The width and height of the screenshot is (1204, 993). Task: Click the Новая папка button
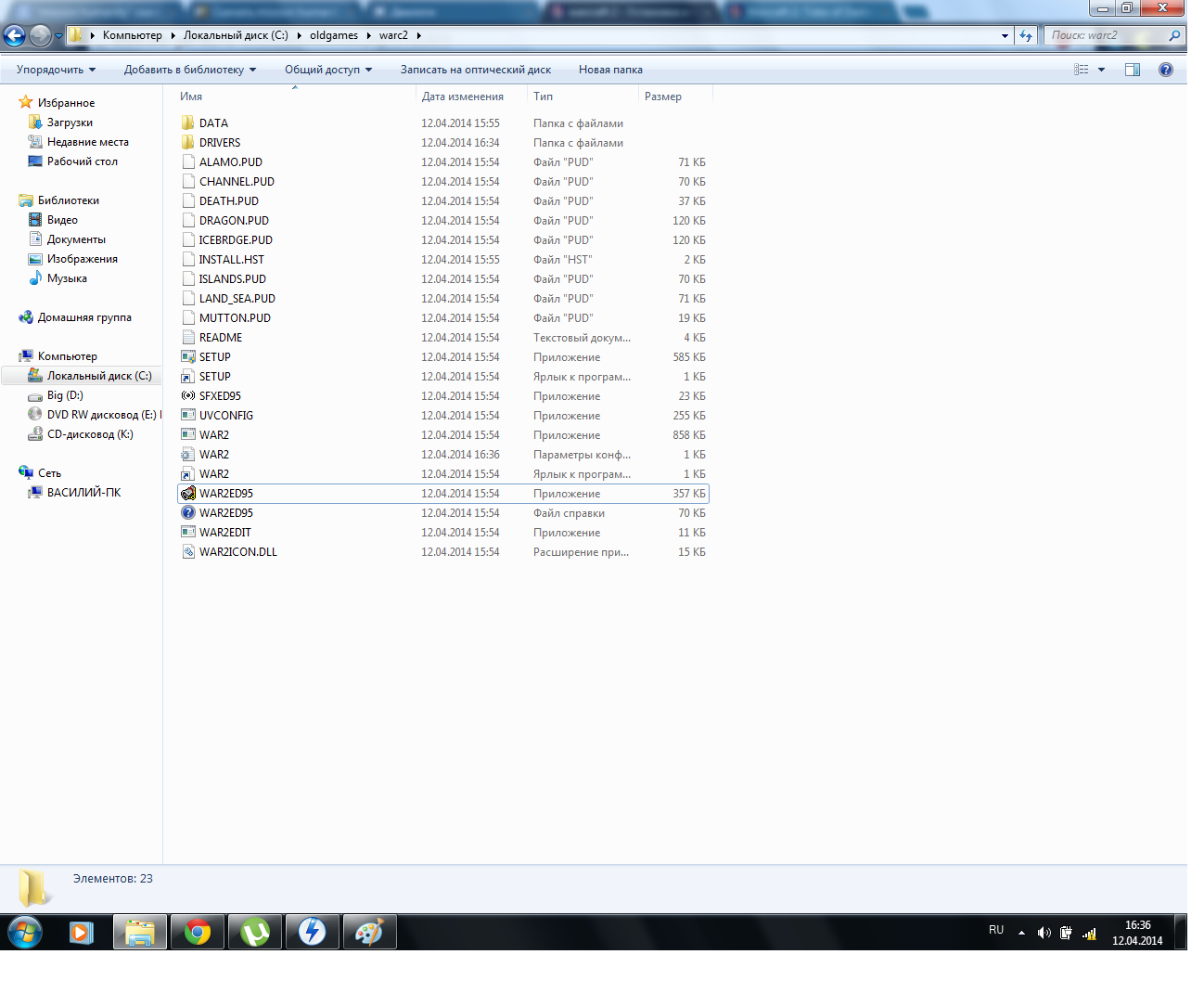[x=610, y=70]
